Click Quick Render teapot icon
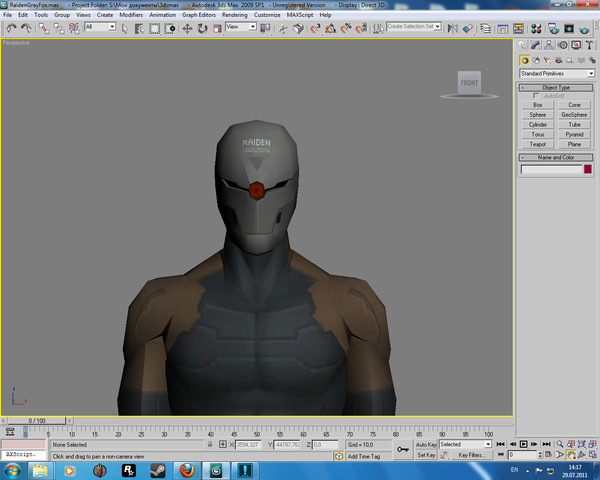 [584, 29]
